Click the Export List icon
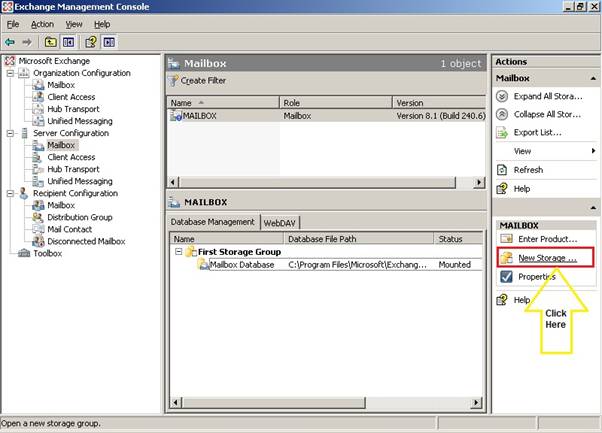Image resolution: width=602 pixels, height=433 pixels. coord(502,132)
